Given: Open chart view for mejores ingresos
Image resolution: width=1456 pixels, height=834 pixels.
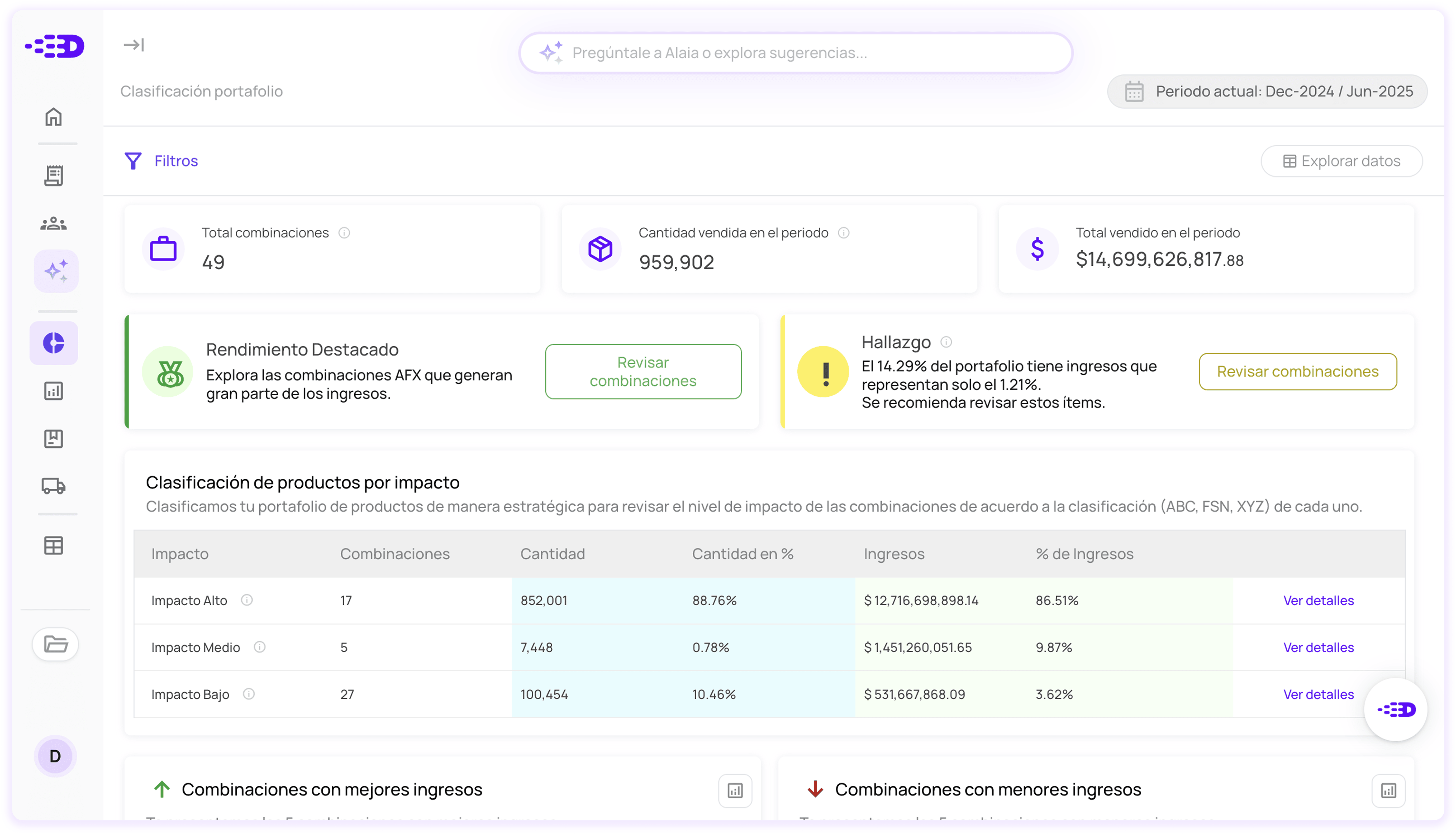Looking at the screenshot, I should click(x=735, y=790).
